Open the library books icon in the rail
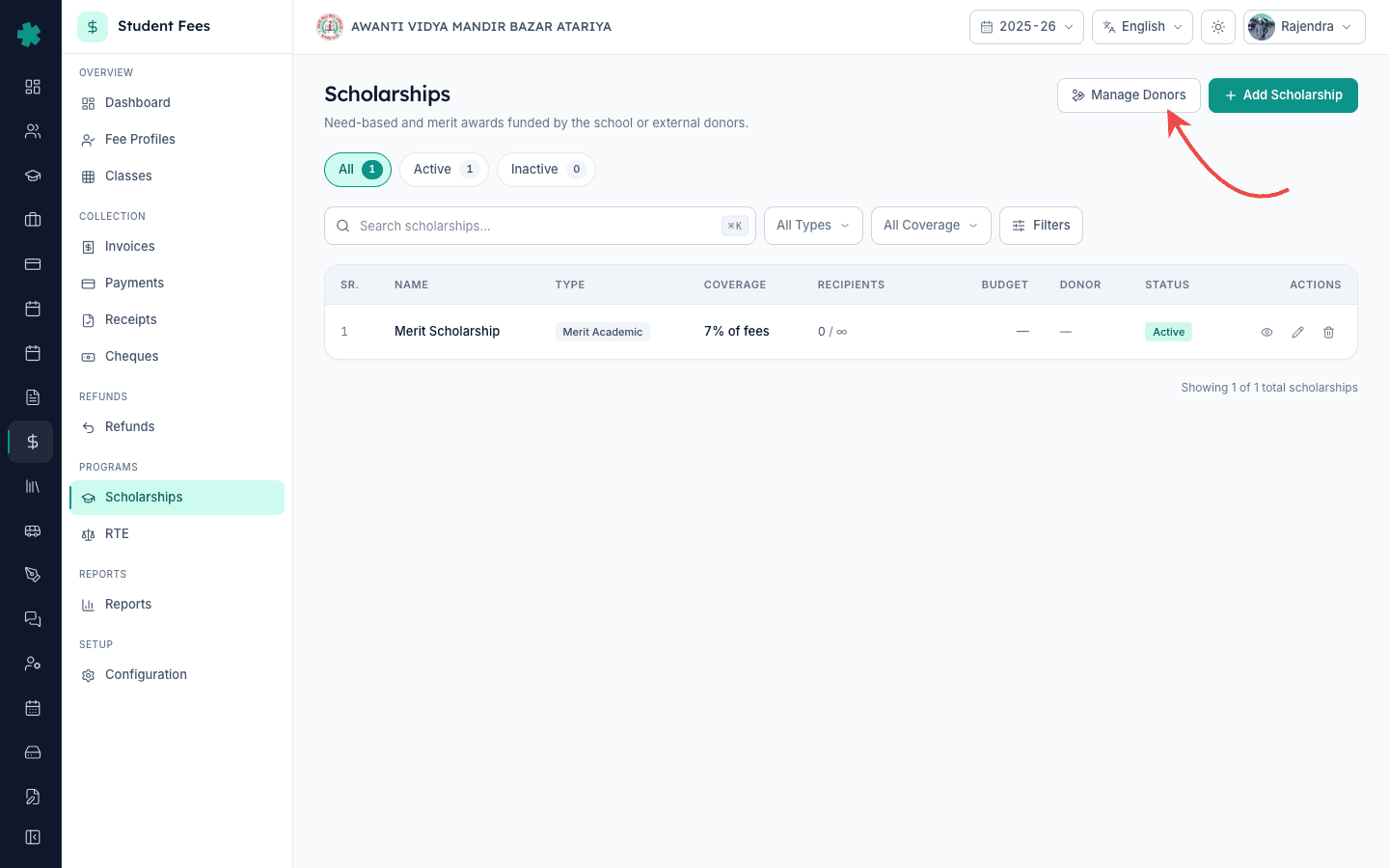1389x868 pixels. coord(33,486)
